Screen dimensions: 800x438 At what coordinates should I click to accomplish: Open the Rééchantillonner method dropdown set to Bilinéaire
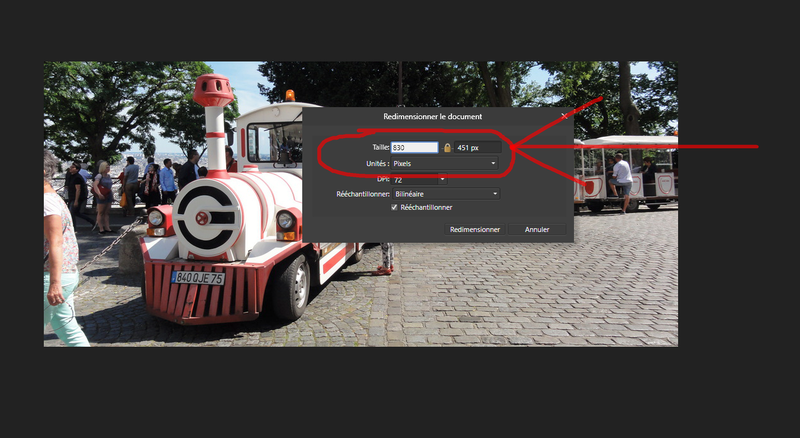tap(446, 194)
